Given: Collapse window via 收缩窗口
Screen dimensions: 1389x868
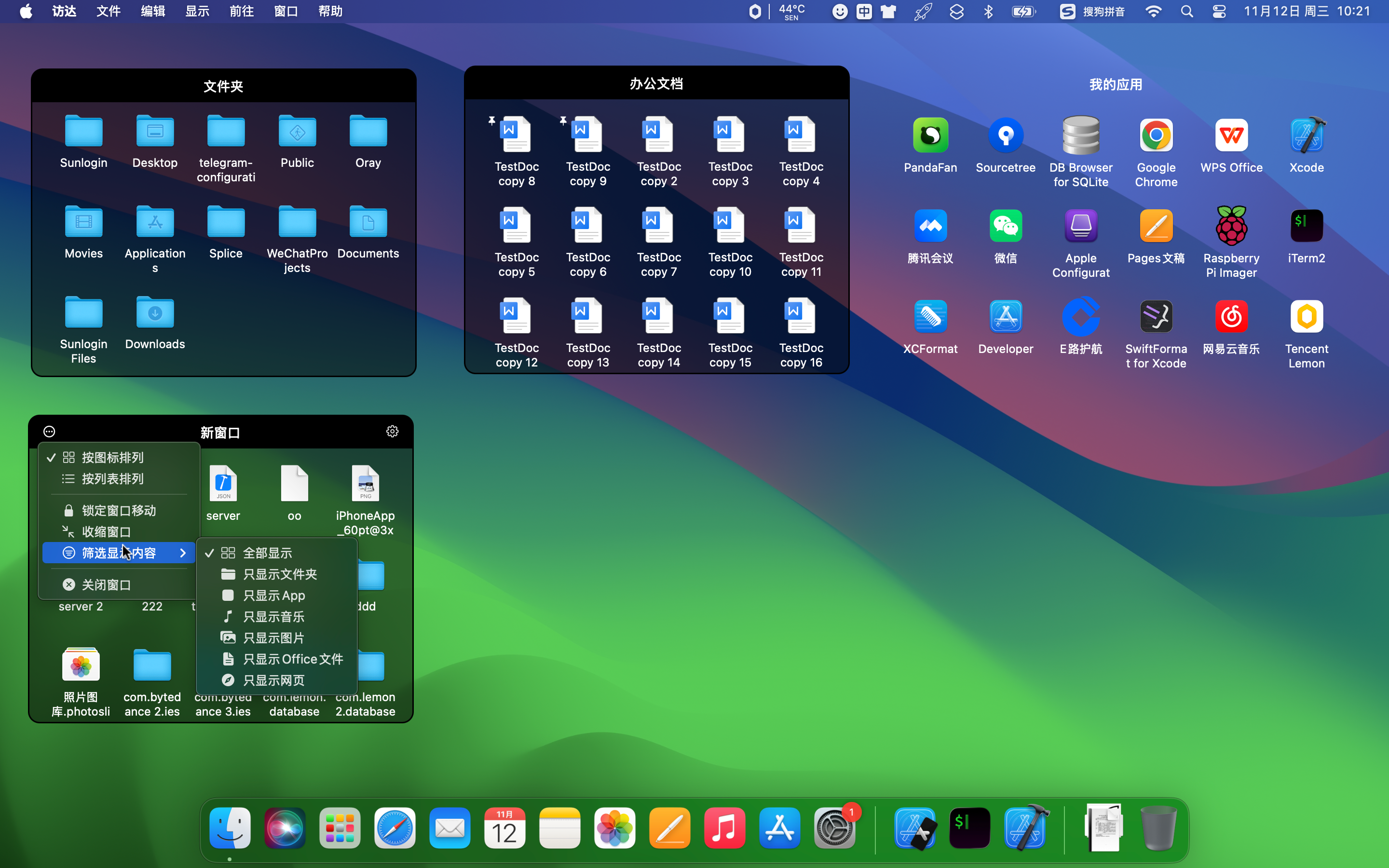Looking at the screenshot, I should [106, 531].
